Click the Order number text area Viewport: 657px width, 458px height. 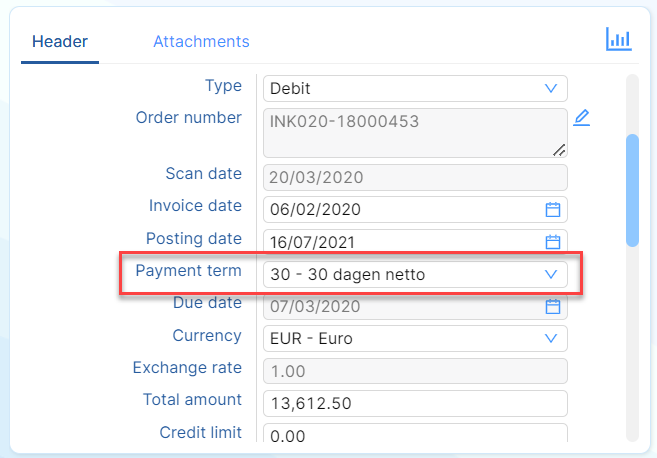pos(415,133)
